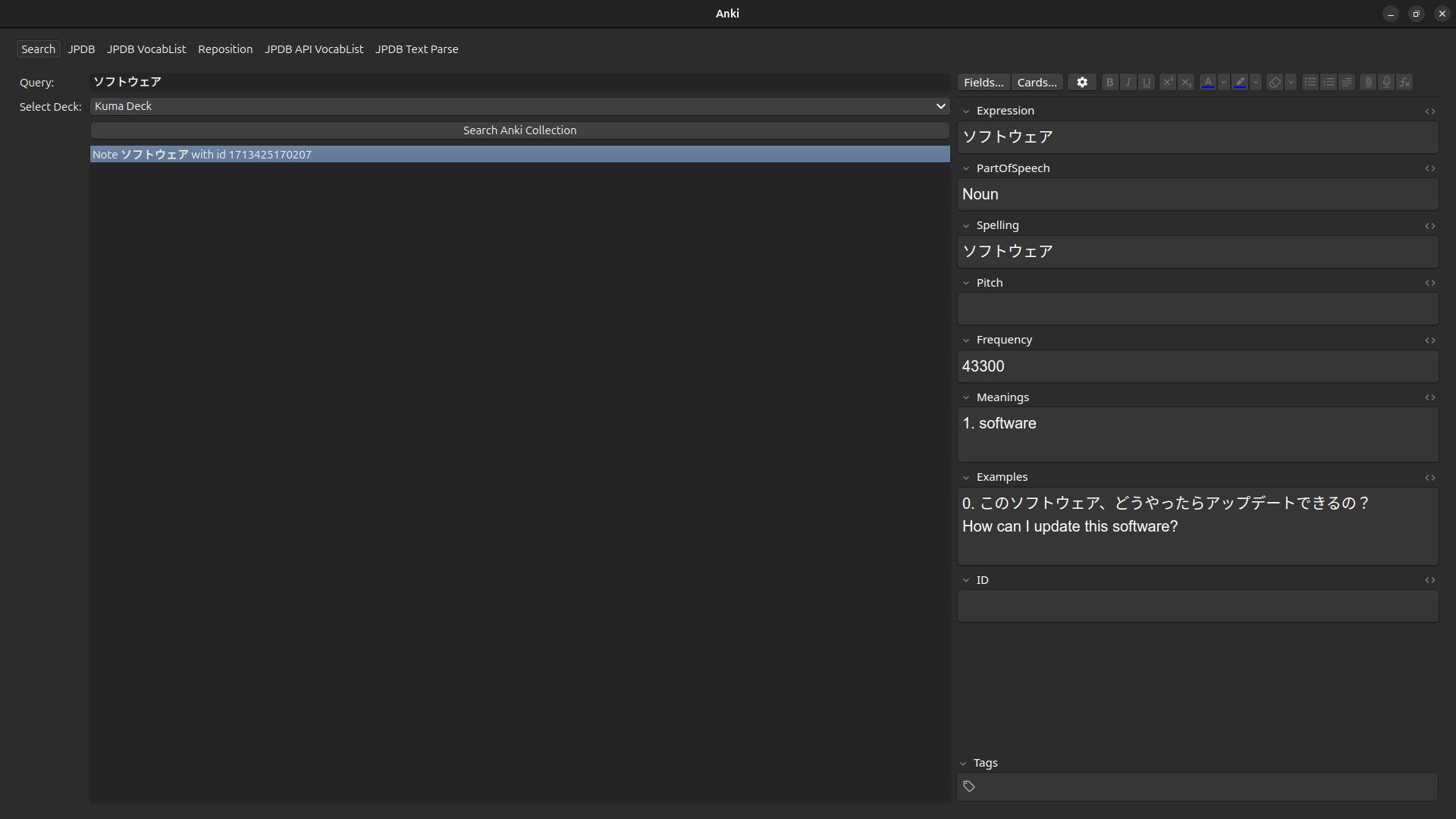Toggle HTML editor for Expression field
Image resolution: width=1456 pixels, height=819 pixels.
tap(1429, 111)
